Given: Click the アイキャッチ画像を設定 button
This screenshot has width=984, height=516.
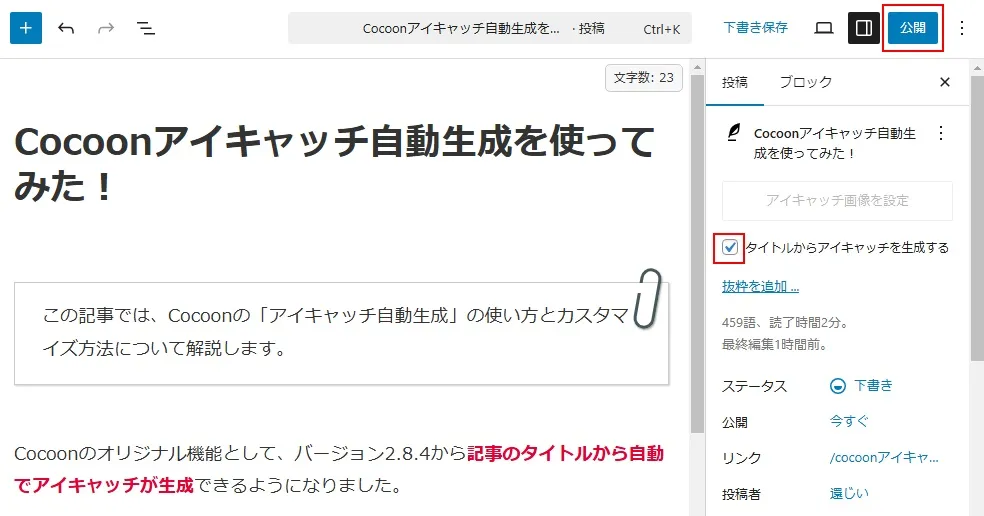Looking at the screenshot, I should pos(837,200).
